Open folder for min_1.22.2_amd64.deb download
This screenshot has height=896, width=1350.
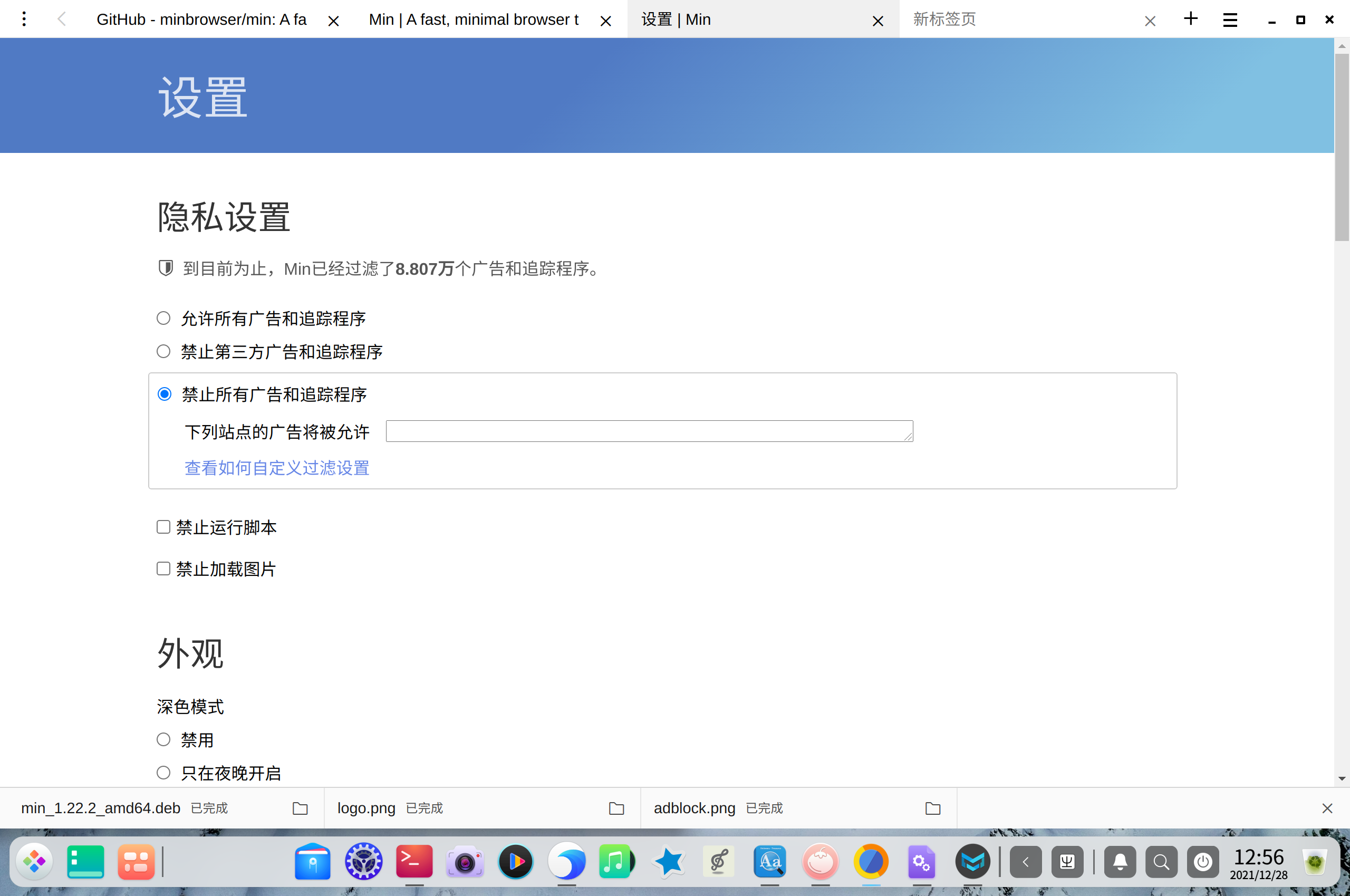click(300, 808)
